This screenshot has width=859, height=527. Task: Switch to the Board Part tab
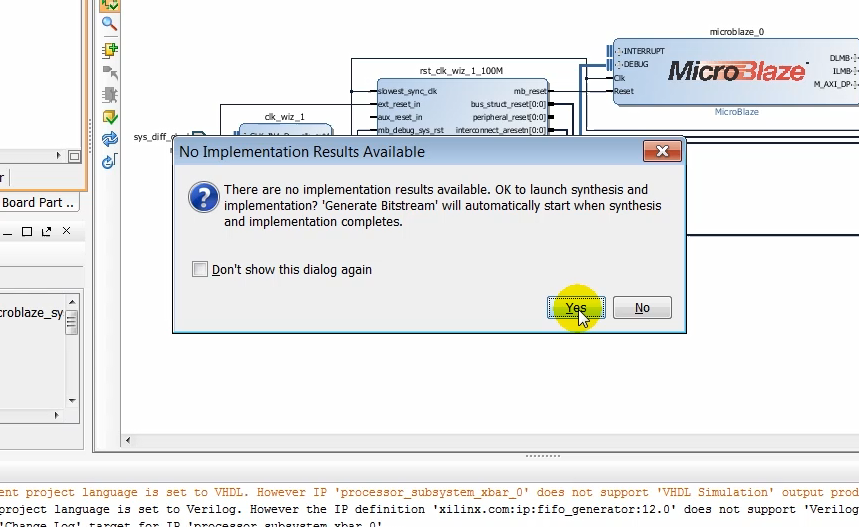pos(38,202)
